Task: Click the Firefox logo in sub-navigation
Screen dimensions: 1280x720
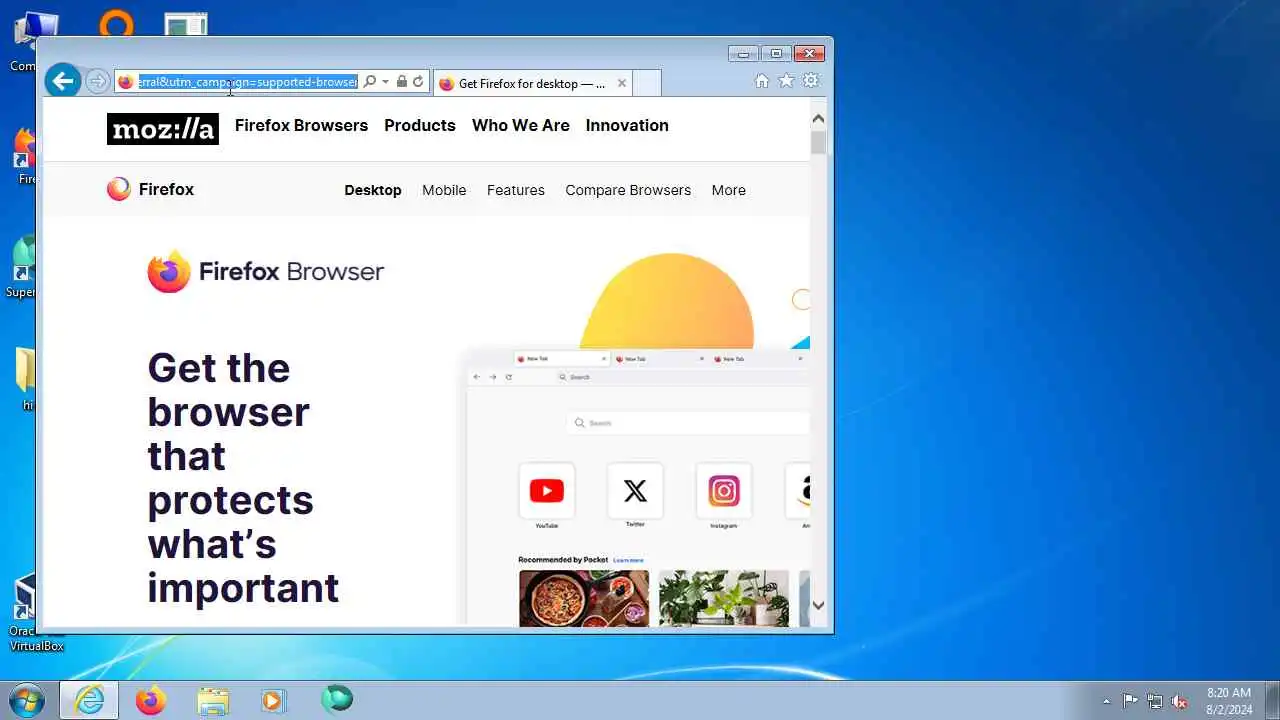Action: coord(150,189)
